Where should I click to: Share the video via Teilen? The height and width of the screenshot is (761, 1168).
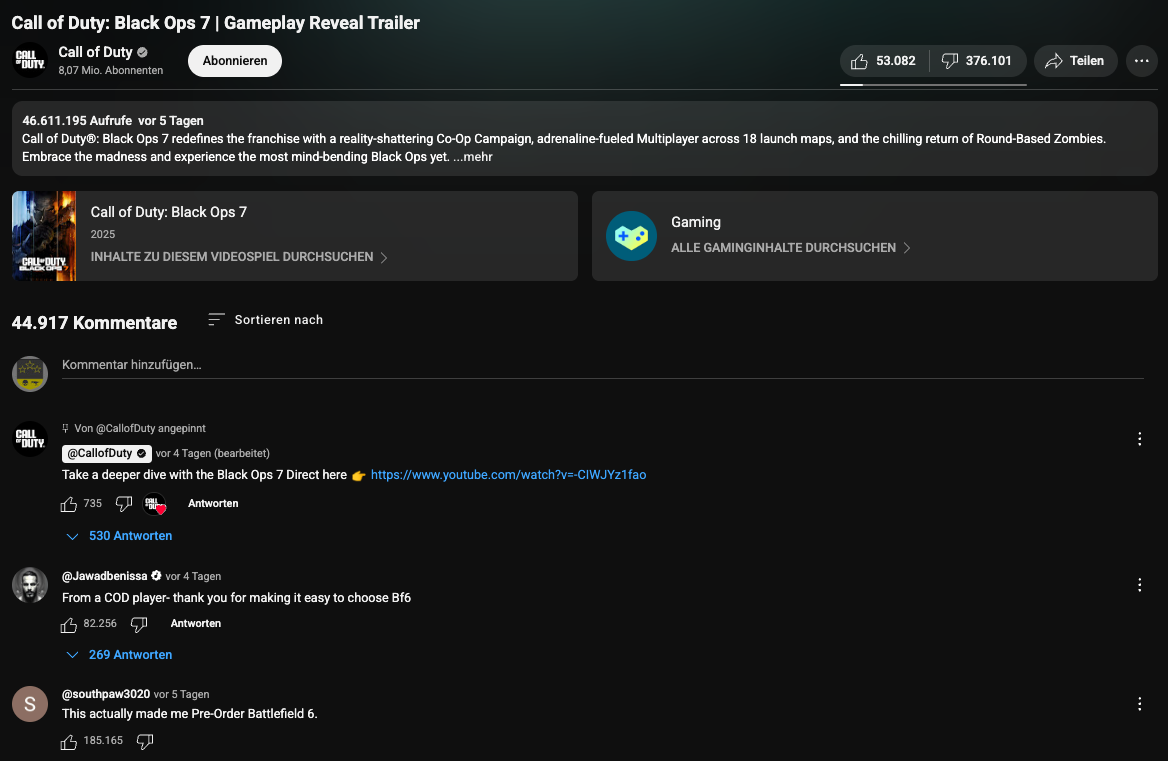[1075, 61]
